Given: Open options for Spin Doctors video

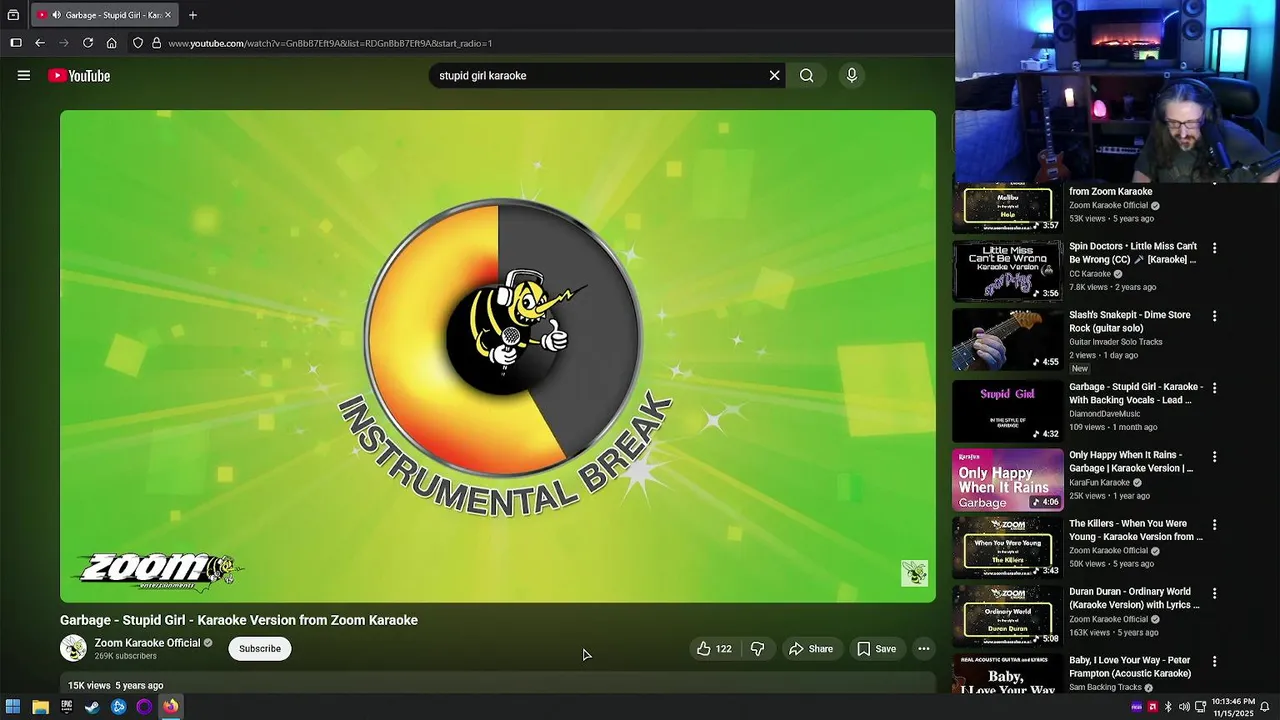Looking at the screenshot, I should tap(1215, 248).
